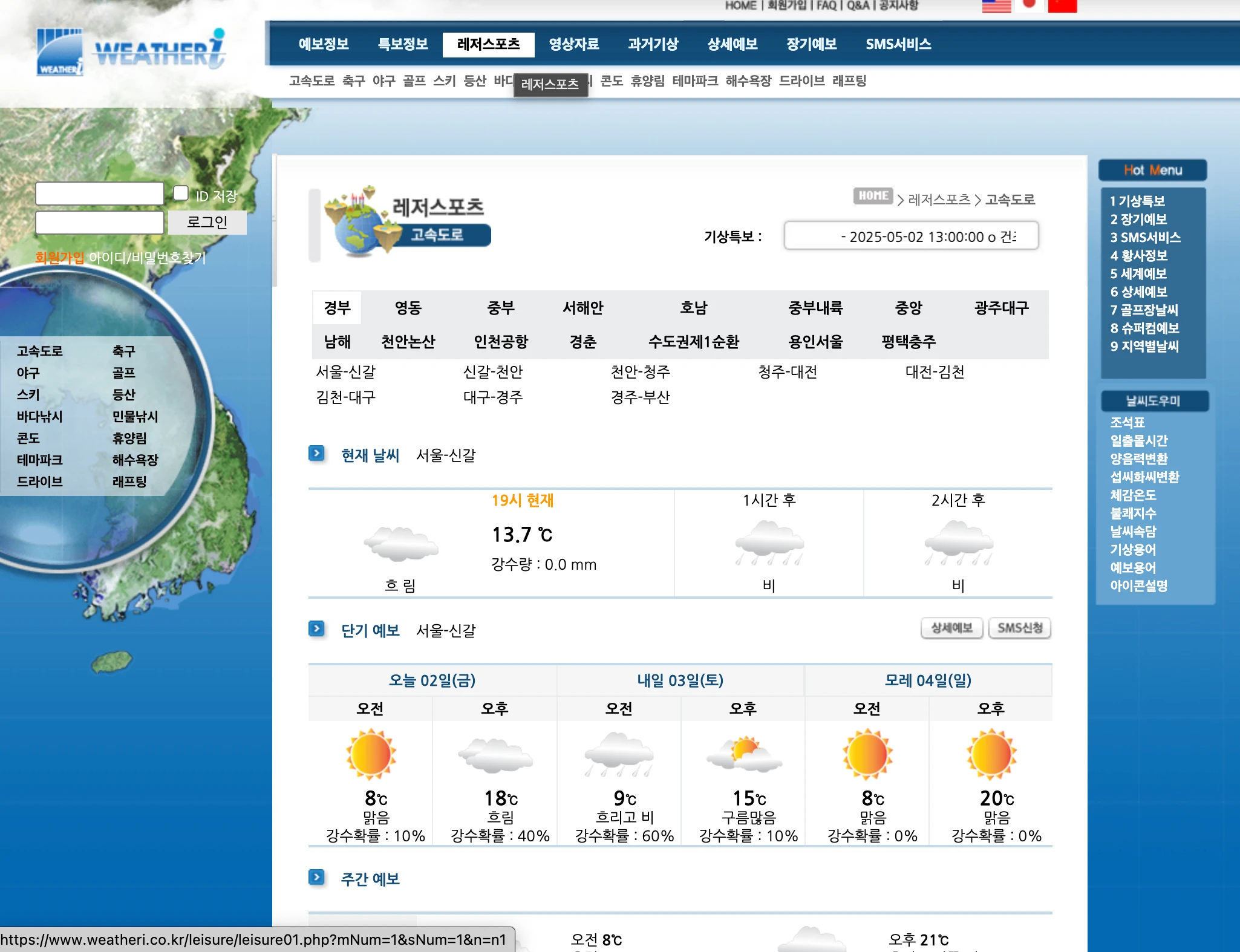Select the China flag icon
Image resolution: width=1240 pixels, height=952 pixels.
point(1062,6)
